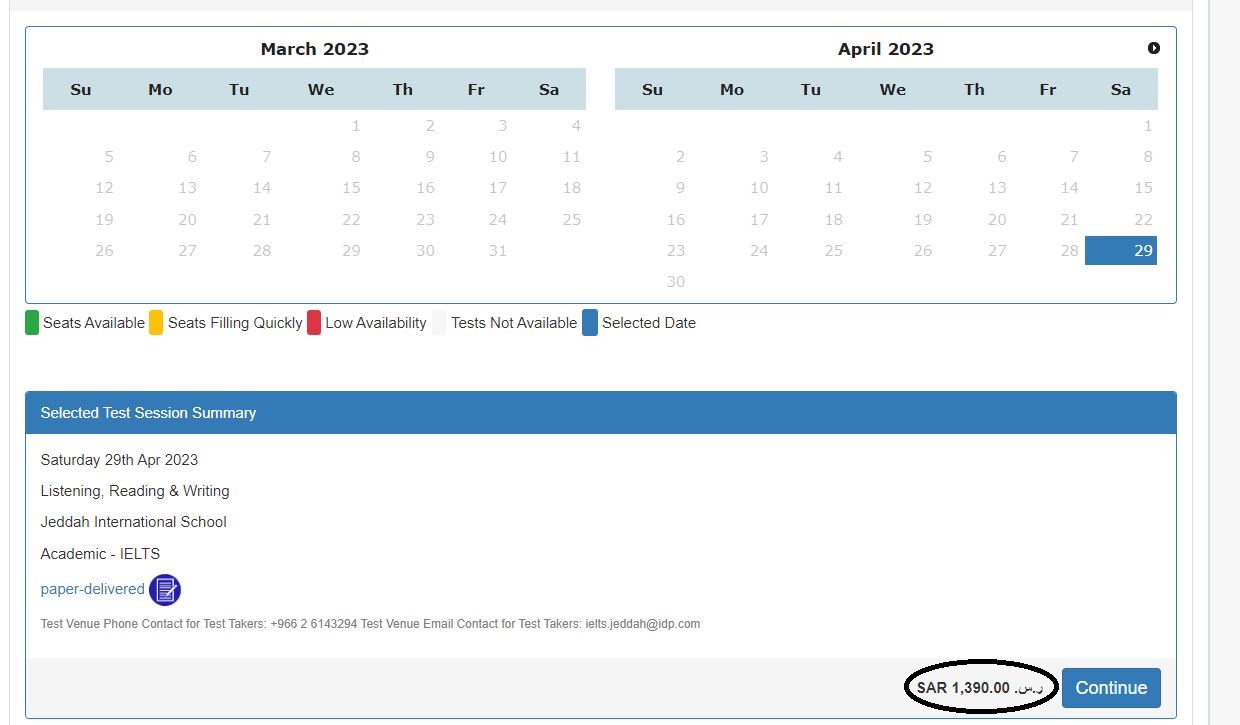Click the green Seats Available legend icon
The width and height of the screenshot is (1240, 725).
pyautogui.click(x=31, y=322)
